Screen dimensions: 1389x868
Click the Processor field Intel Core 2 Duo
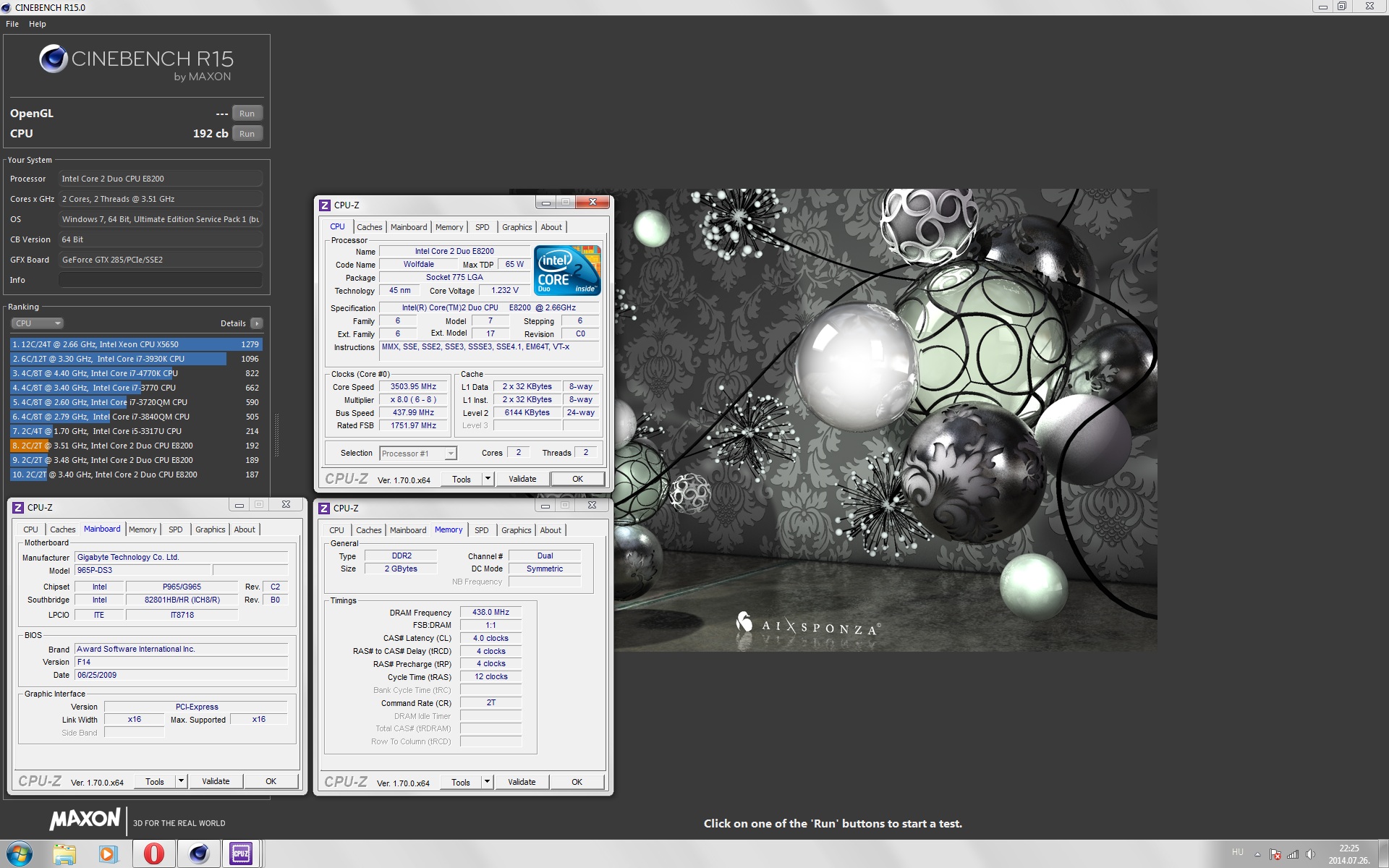coord(161,179)
